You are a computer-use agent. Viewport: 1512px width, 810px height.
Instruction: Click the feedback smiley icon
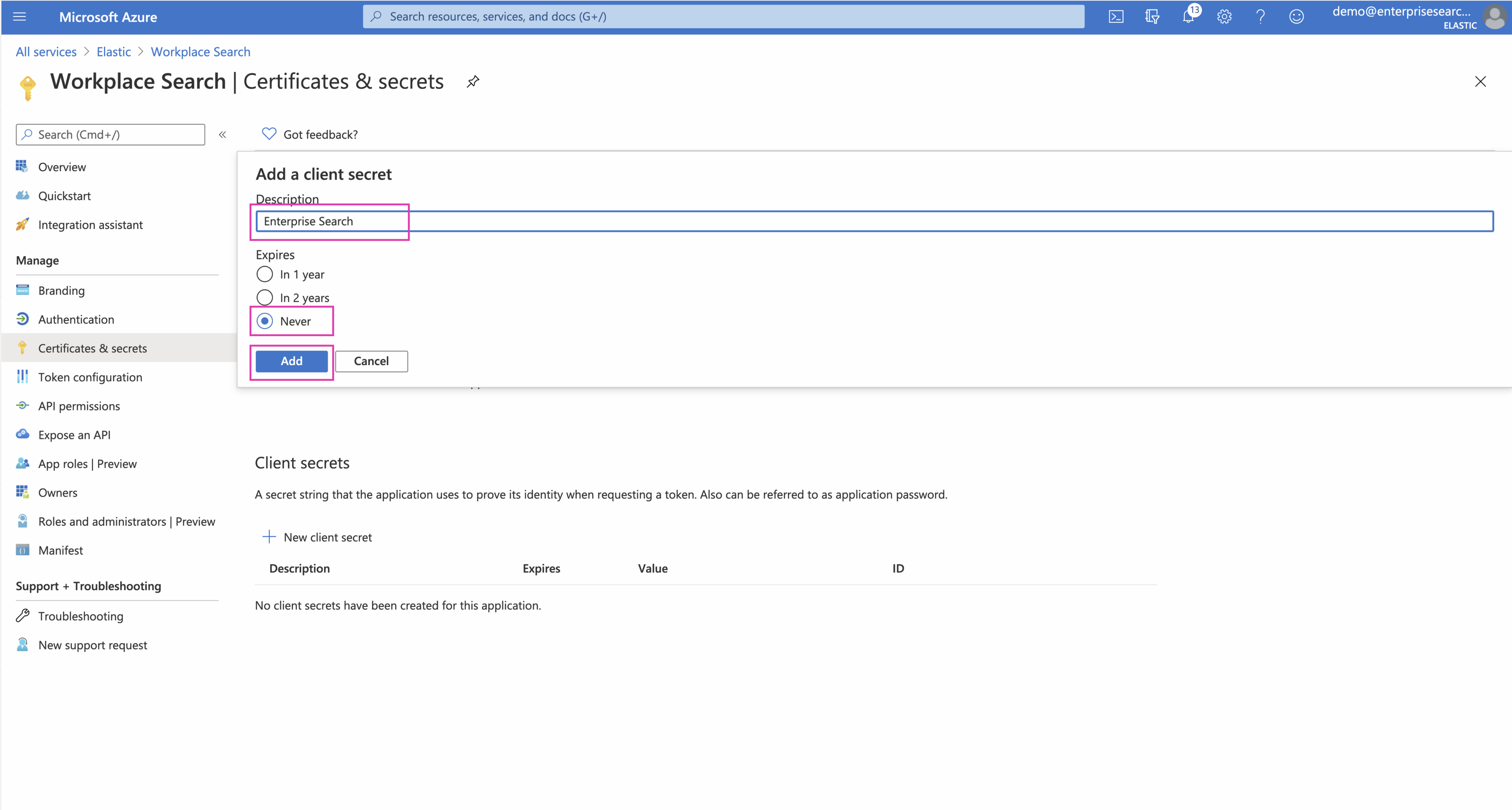coord(1296,16)
